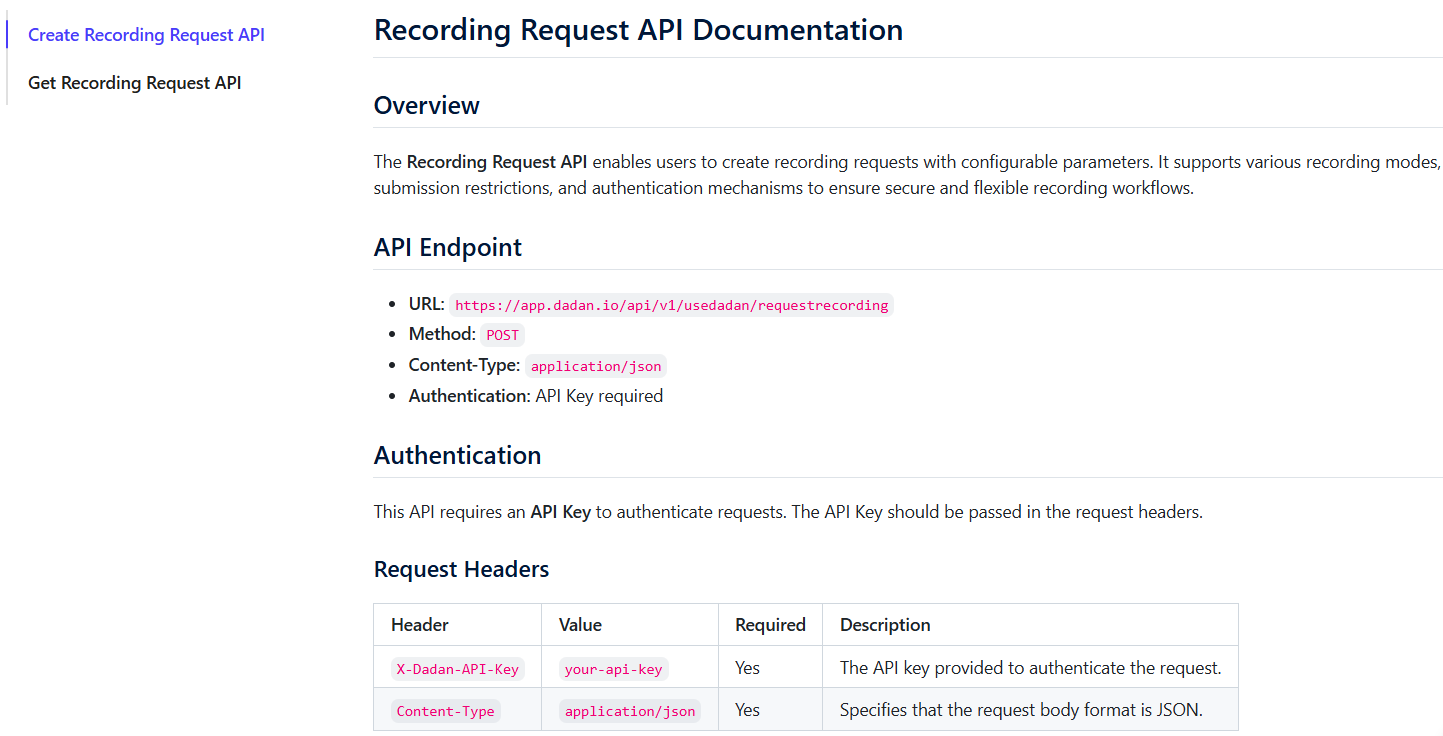Select the Create Recording Request API sidebar item
This screenshot has height=736, width=1443.
(x=145, y=34)
